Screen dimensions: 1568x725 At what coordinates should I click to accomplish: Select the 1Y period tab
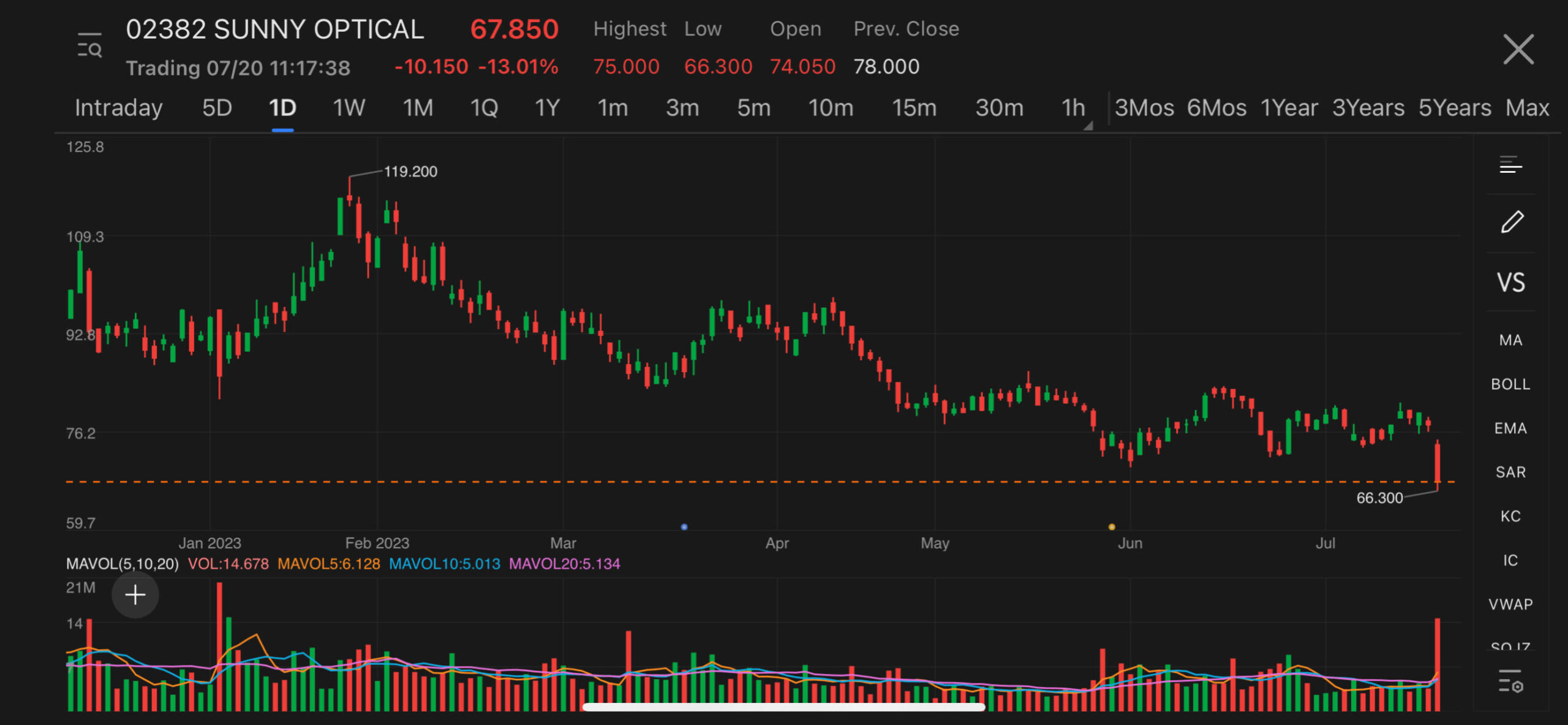click(x=547, y=108)
